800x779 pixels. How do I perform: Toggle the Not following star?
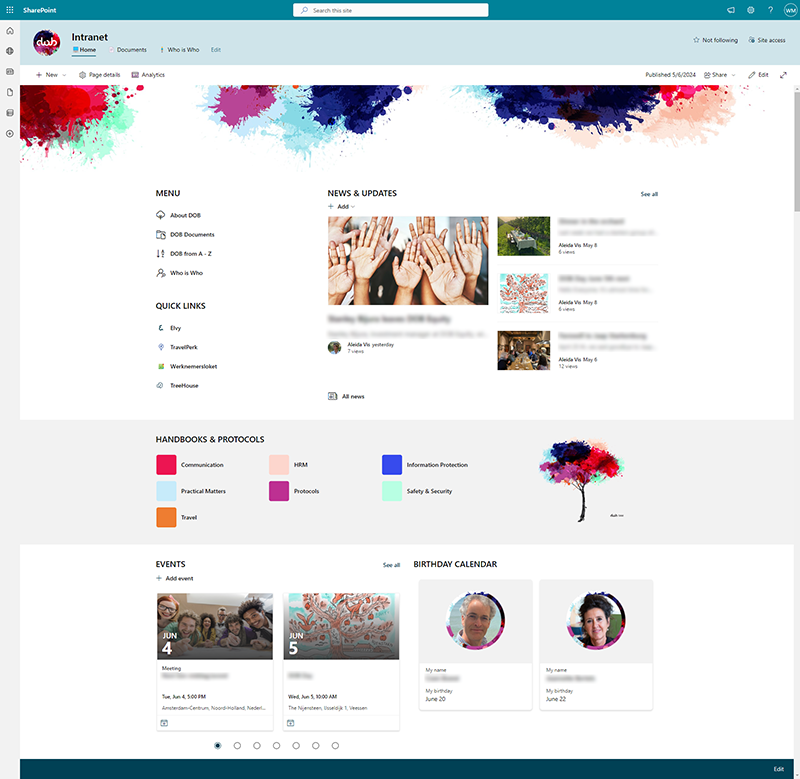(x=715, y=40)
